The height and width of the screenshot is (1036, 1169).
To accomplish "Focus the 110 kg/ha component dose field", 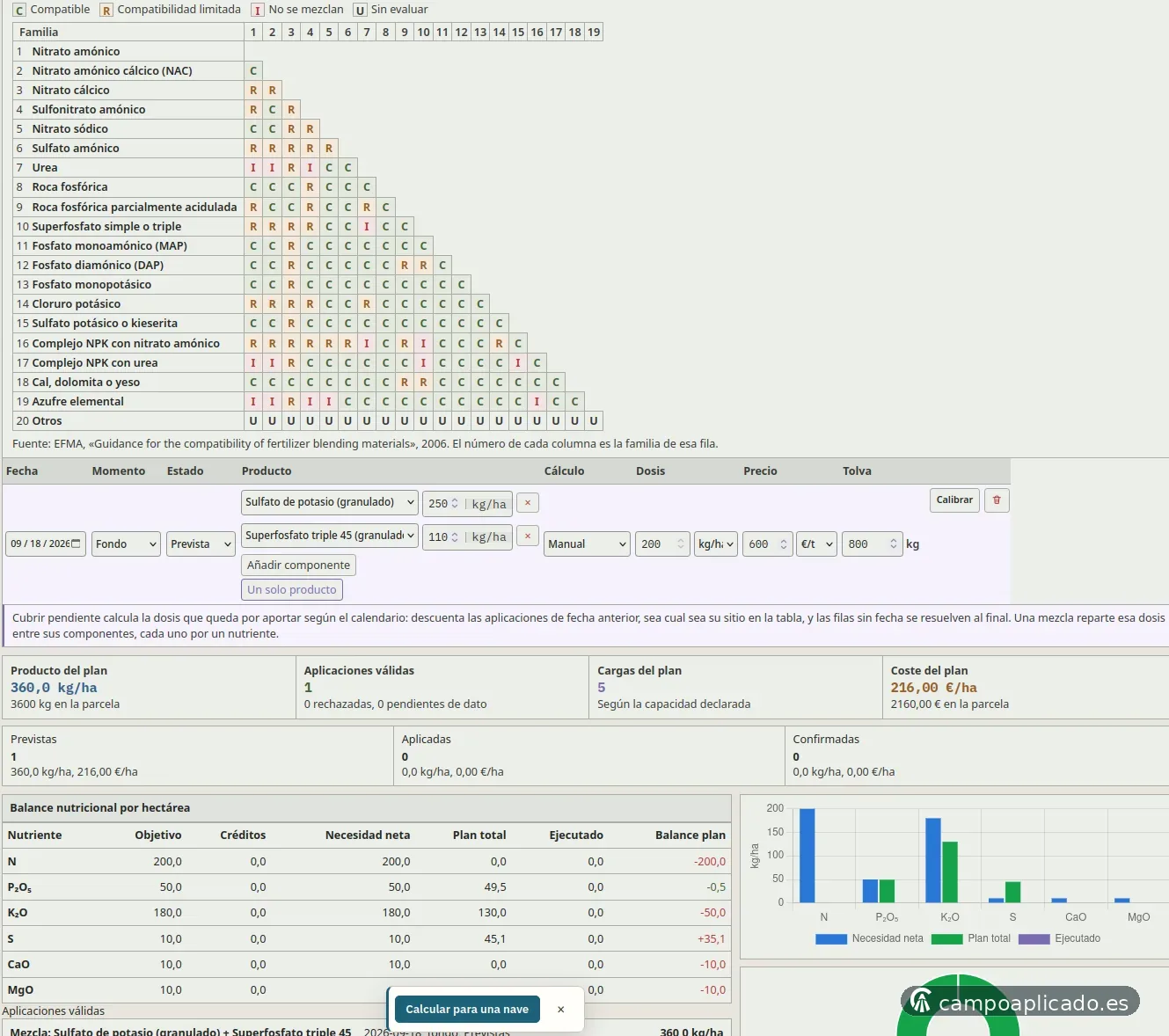I will [x=442, y=536].
